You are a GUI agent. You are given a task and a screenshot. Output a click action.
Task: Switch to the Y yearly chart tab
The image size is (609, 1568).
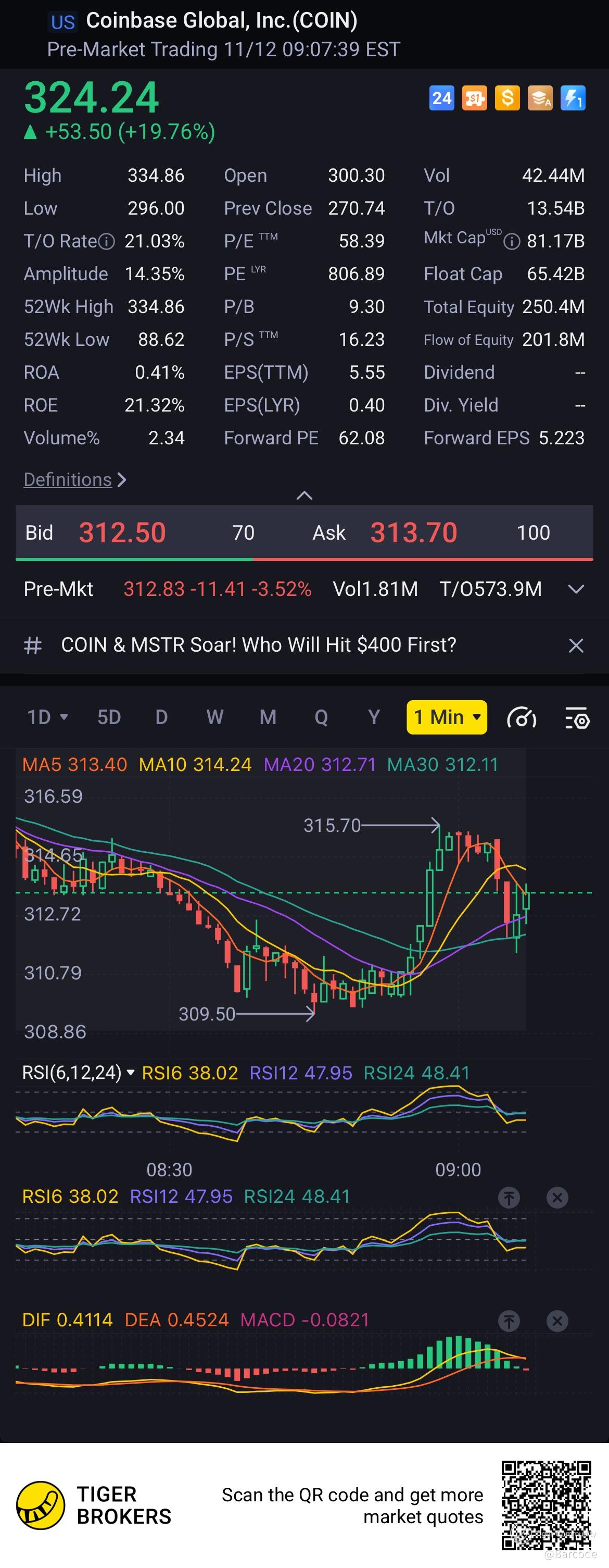click(x=374, y=717)
